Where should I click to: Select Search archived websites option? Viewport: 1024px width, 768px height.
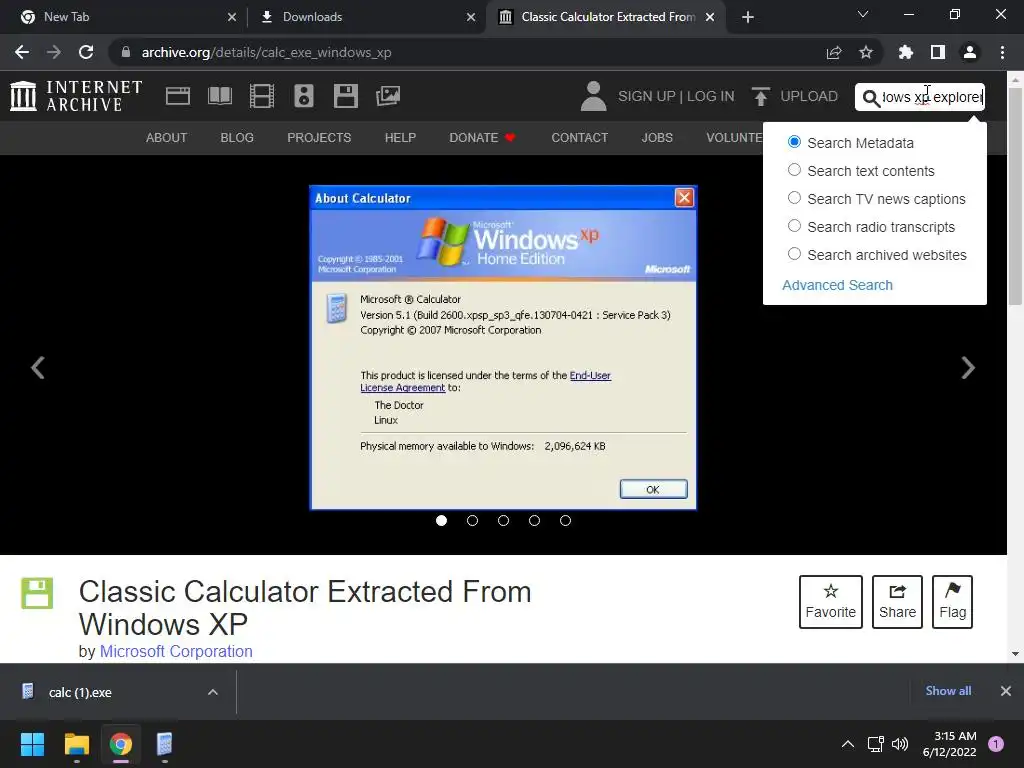pyautogui.click(x=794, y=254)
